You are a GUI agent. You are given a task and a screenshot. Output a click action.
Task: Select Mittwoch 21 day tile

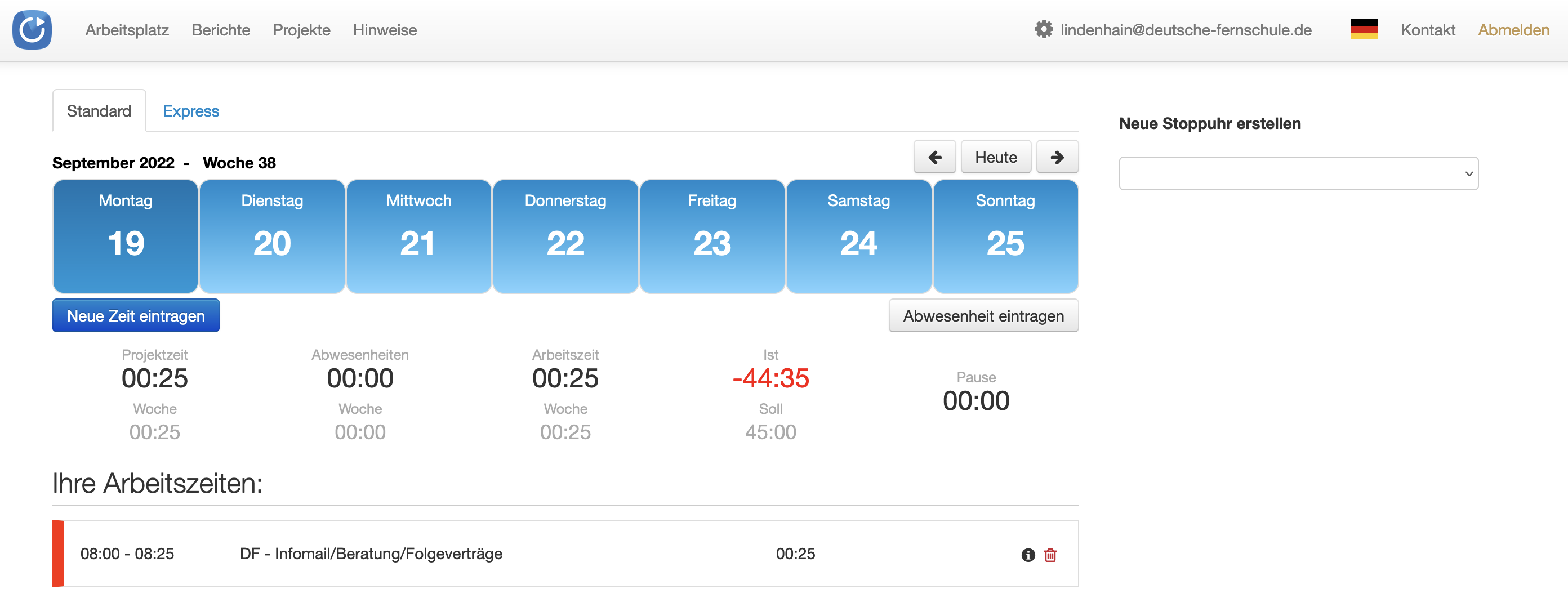pyautogui.click(x=418, y=236)
